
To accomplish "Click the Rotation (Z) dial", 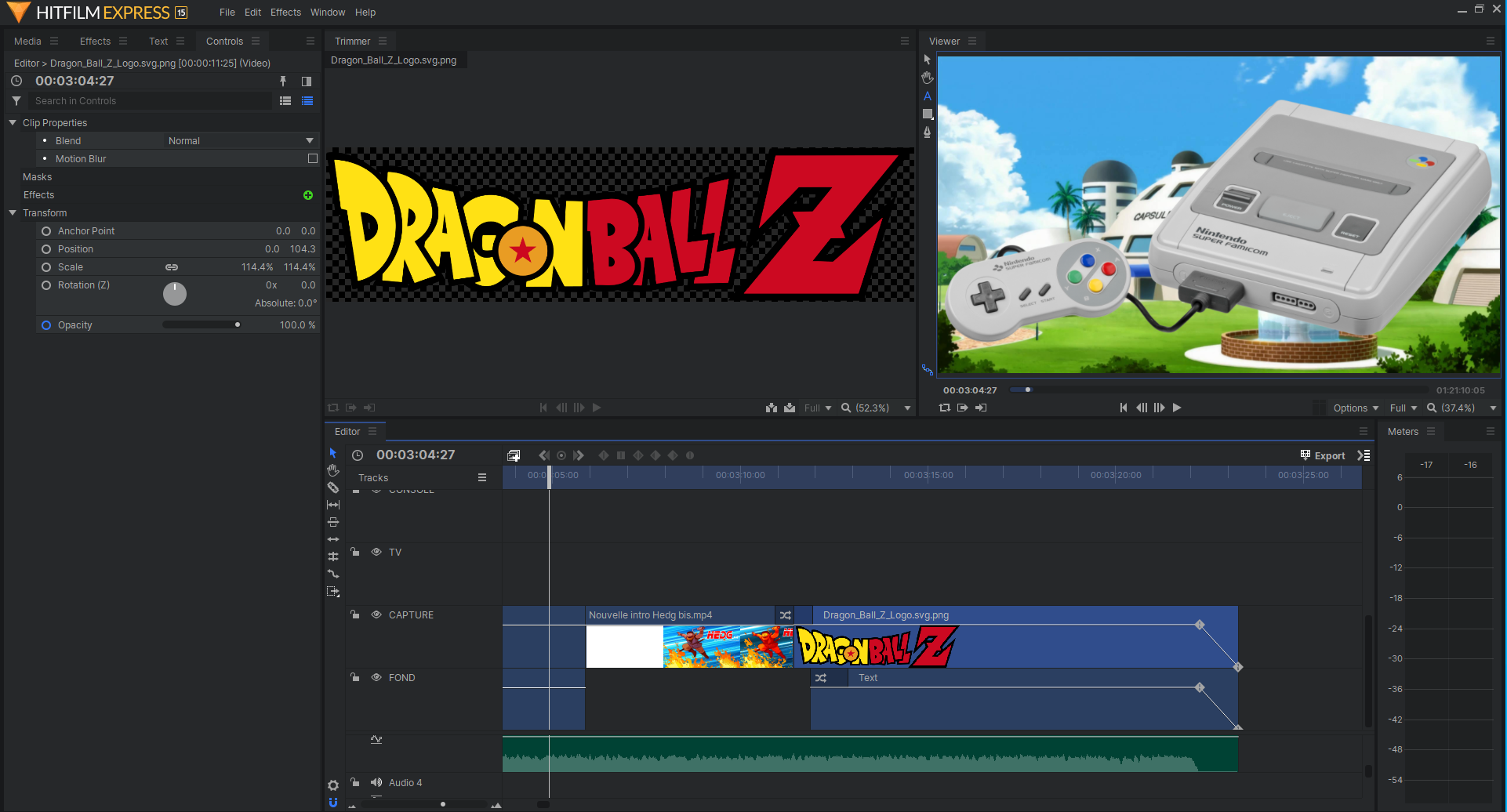I will [x=175, y=294].
